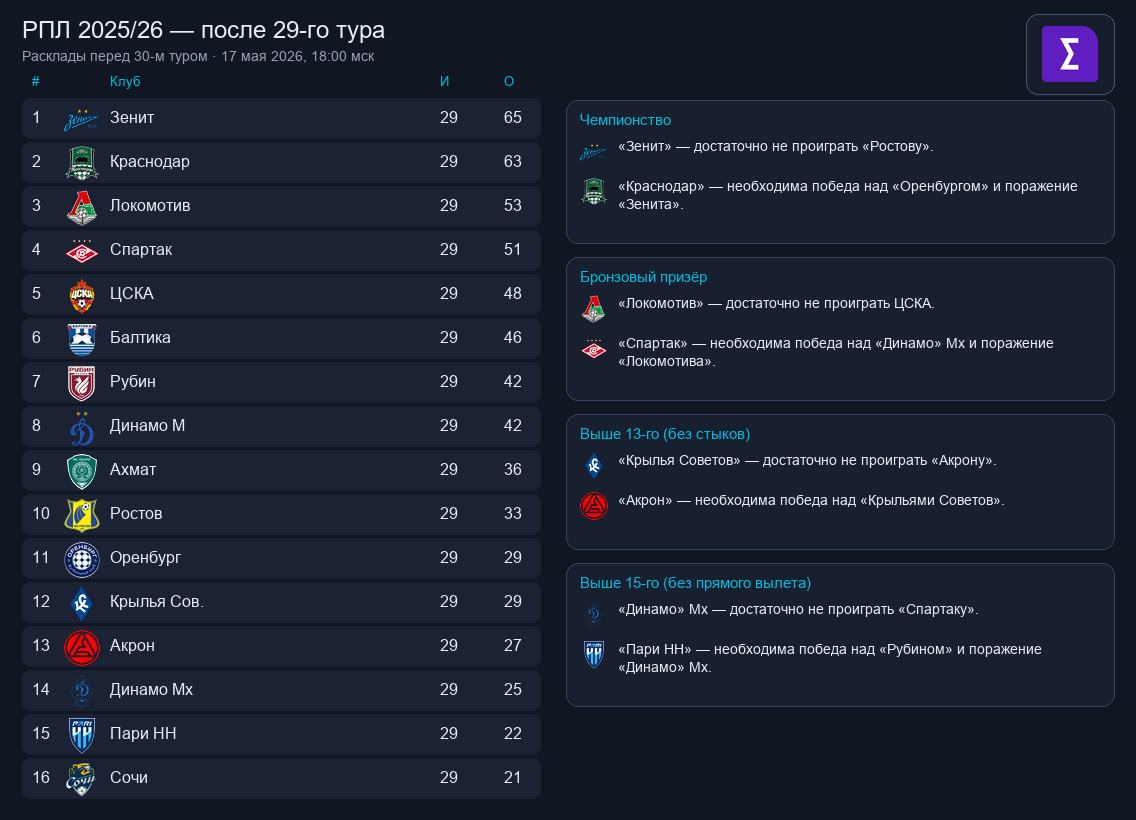Click Lokomotiv crest in Бронзовый призёр card

coord(593,309)
